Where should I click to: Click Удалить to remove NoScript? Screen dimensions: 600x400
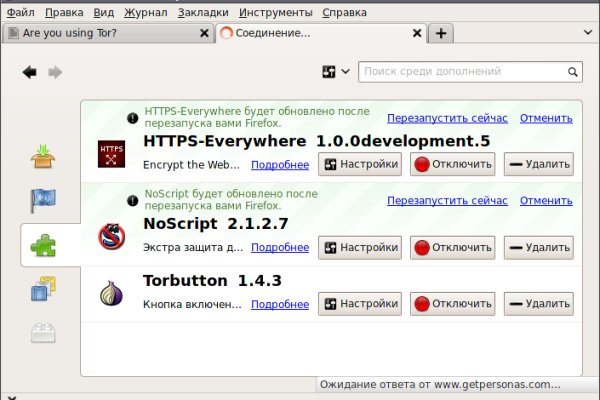pos(538,247)
